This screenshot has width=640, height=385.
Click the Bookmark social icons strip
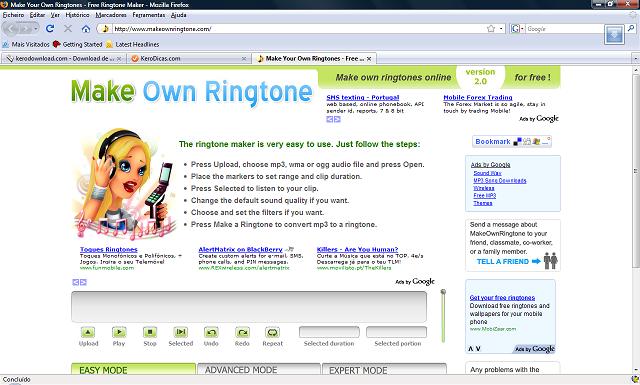click(x=532, y=141)
